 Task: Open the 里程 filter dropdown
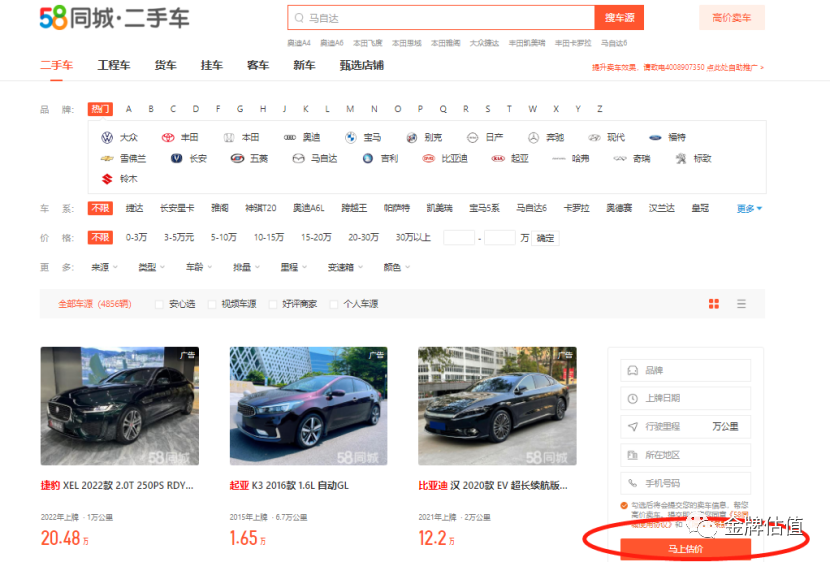click(x=294, y=267)
